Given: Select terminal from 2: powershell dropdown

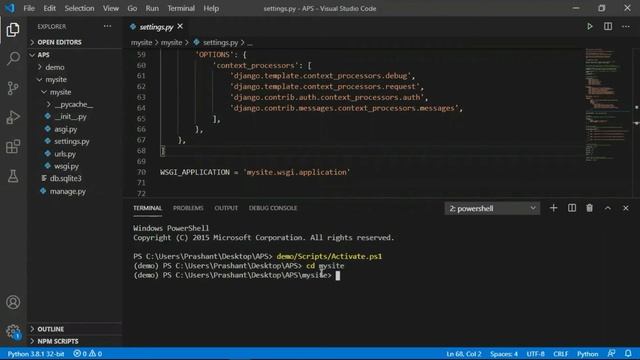Looking at the screenshot, I should coord(492,209).
